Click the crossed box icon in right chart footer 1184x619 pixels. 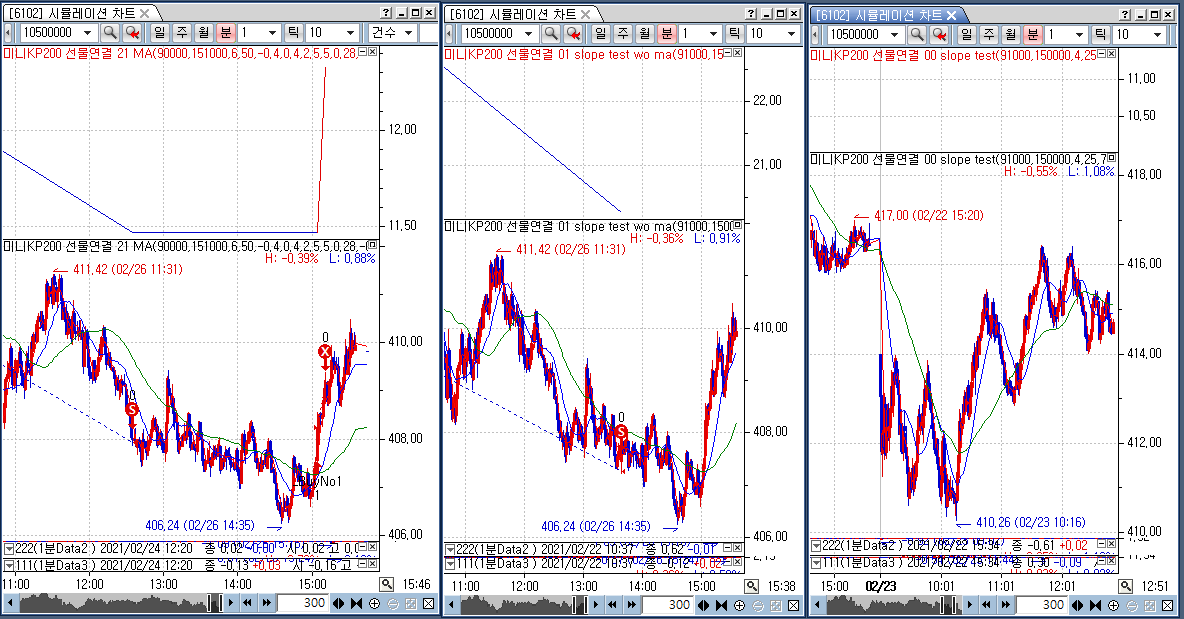coord(1161,605)
